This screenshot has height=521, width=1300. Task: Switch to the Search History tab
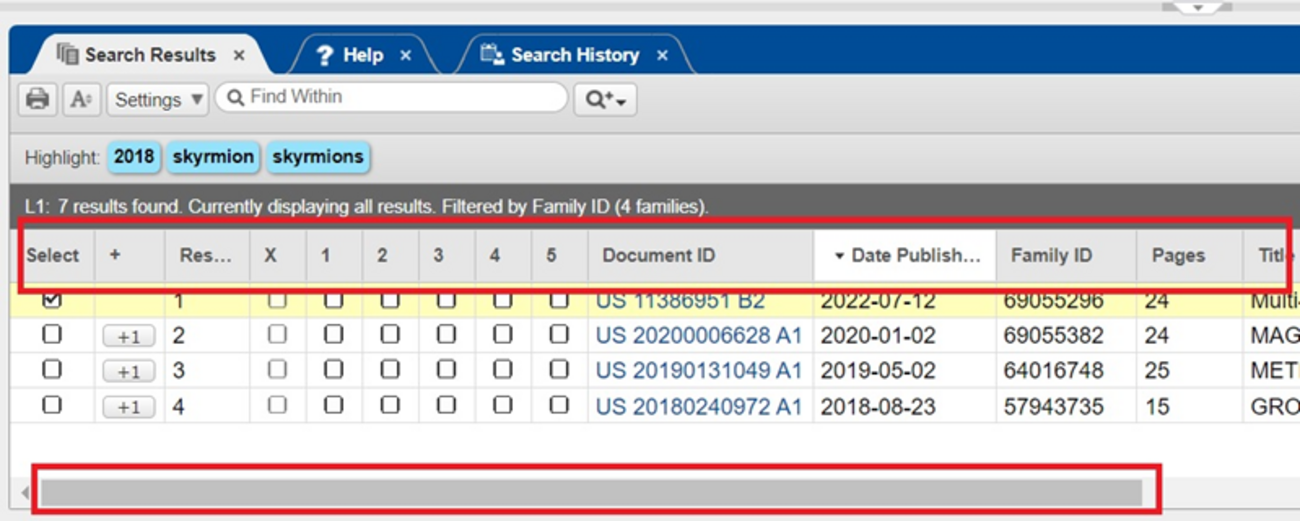coord(574,55)
